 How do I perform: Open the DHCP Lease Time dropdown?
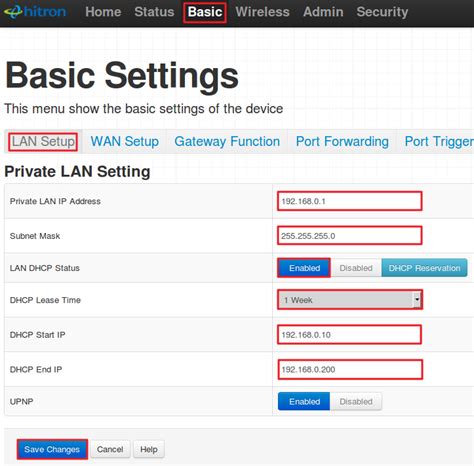pos(350,300)
